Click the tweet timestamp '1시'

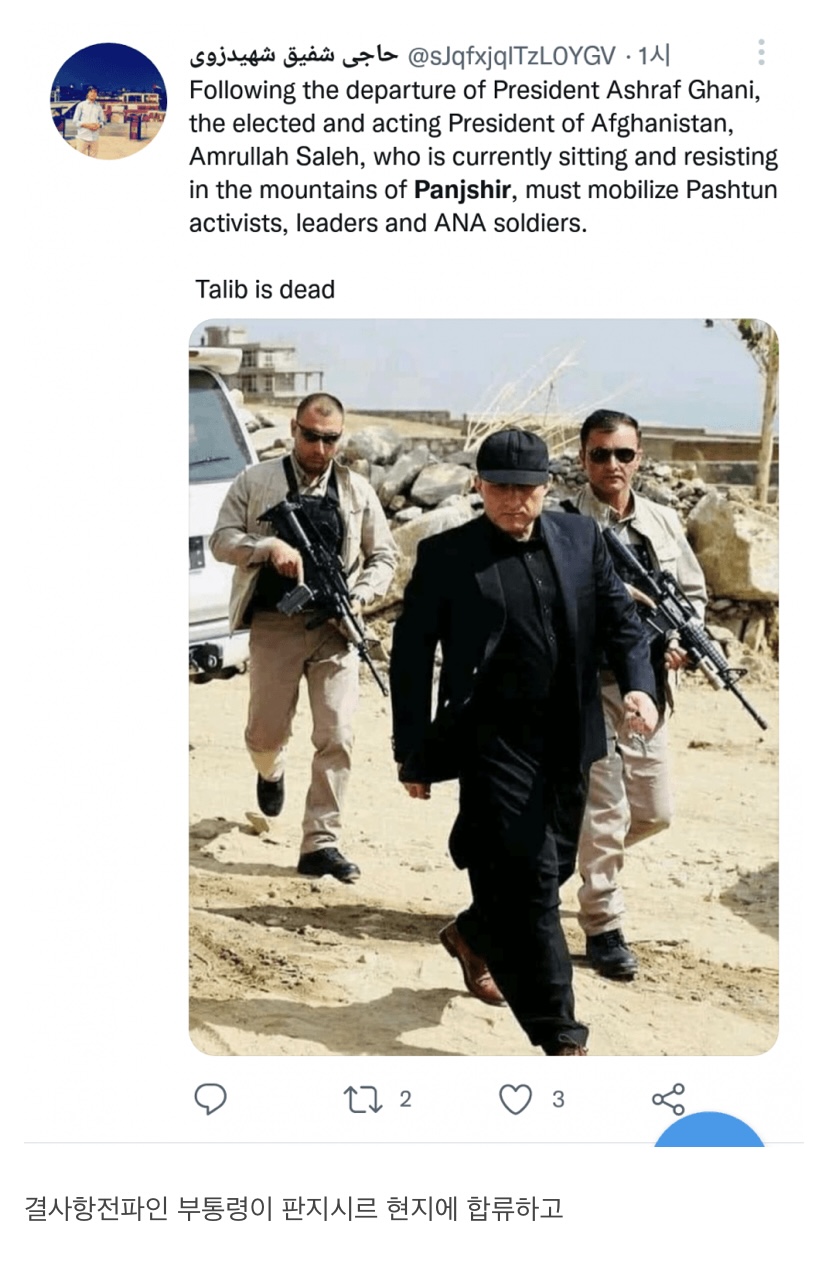(654, 54)
